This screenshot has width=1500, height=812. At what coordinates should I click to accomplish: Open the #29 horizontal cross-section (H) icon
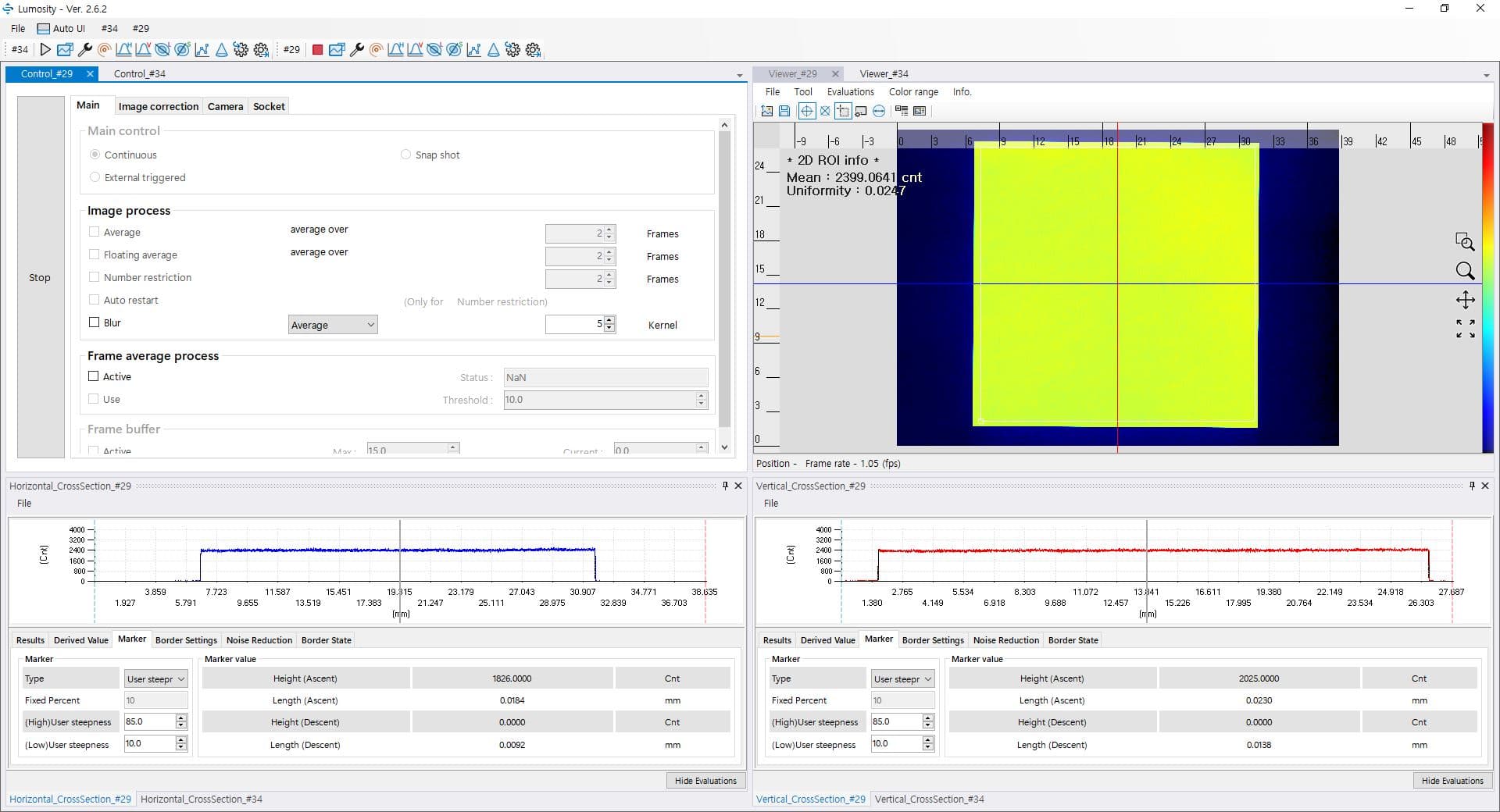tap(395, 49)
